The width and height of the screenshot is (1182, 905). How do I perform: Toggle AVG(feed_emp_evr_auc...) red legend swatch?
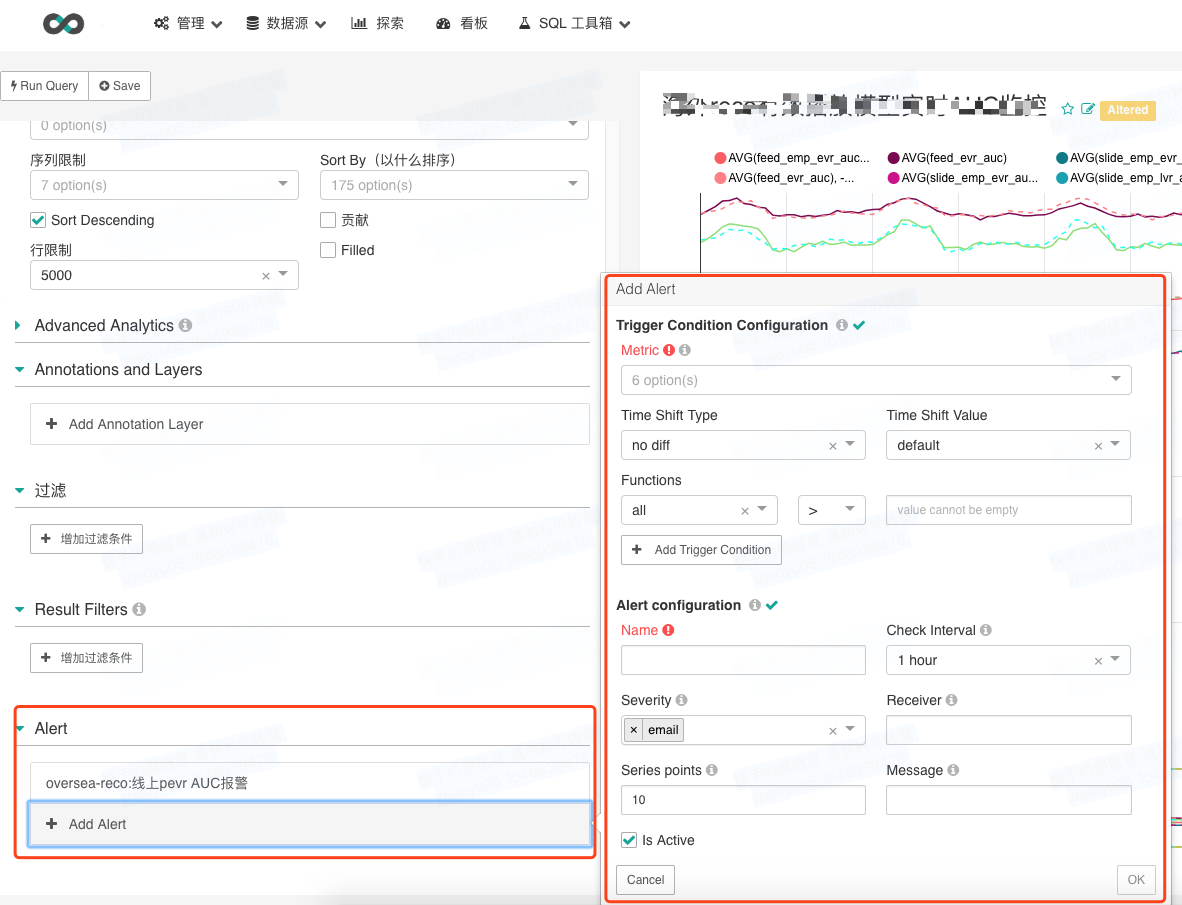720,157
